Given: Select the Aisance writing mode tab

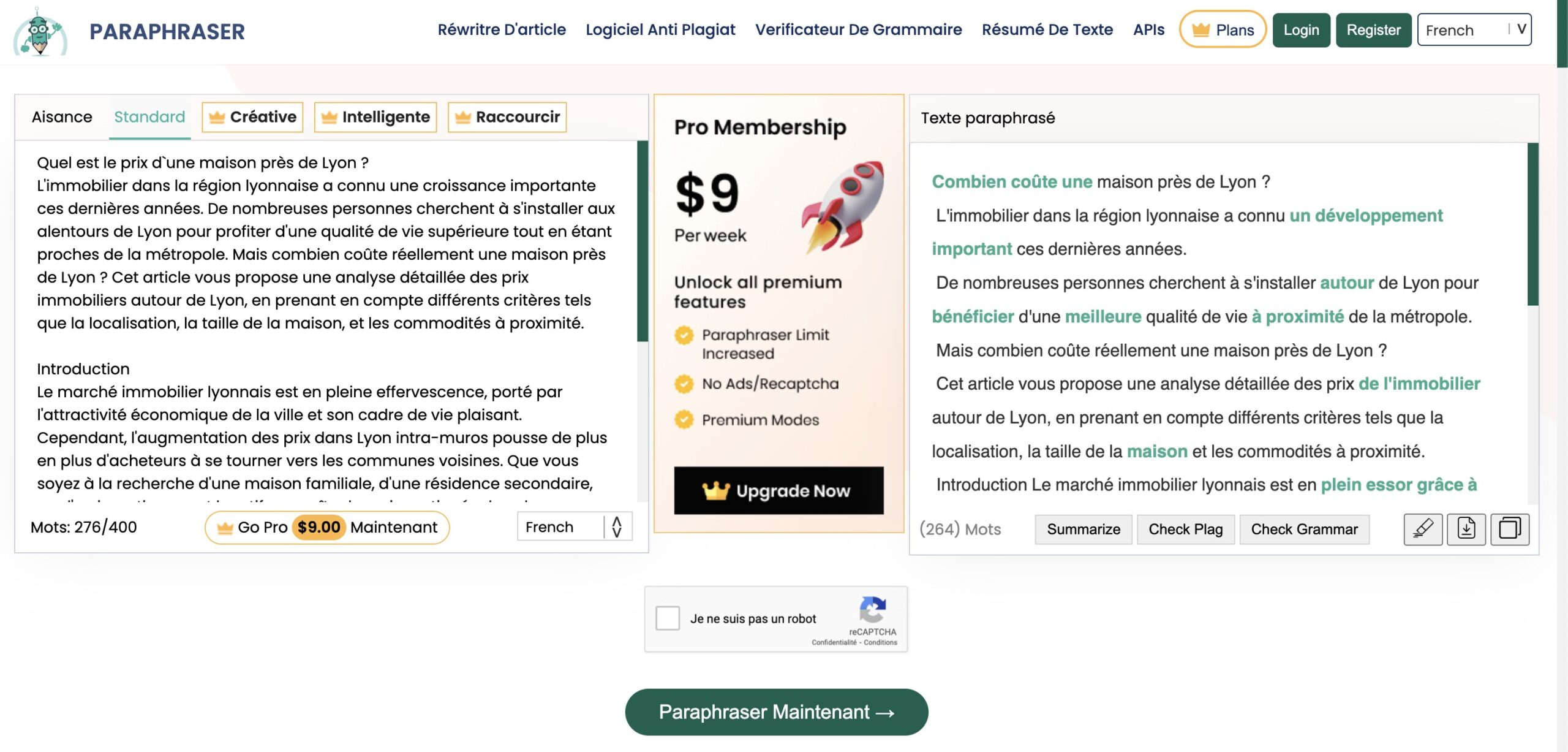Looking at the screenshot, I should pos(61,117).
